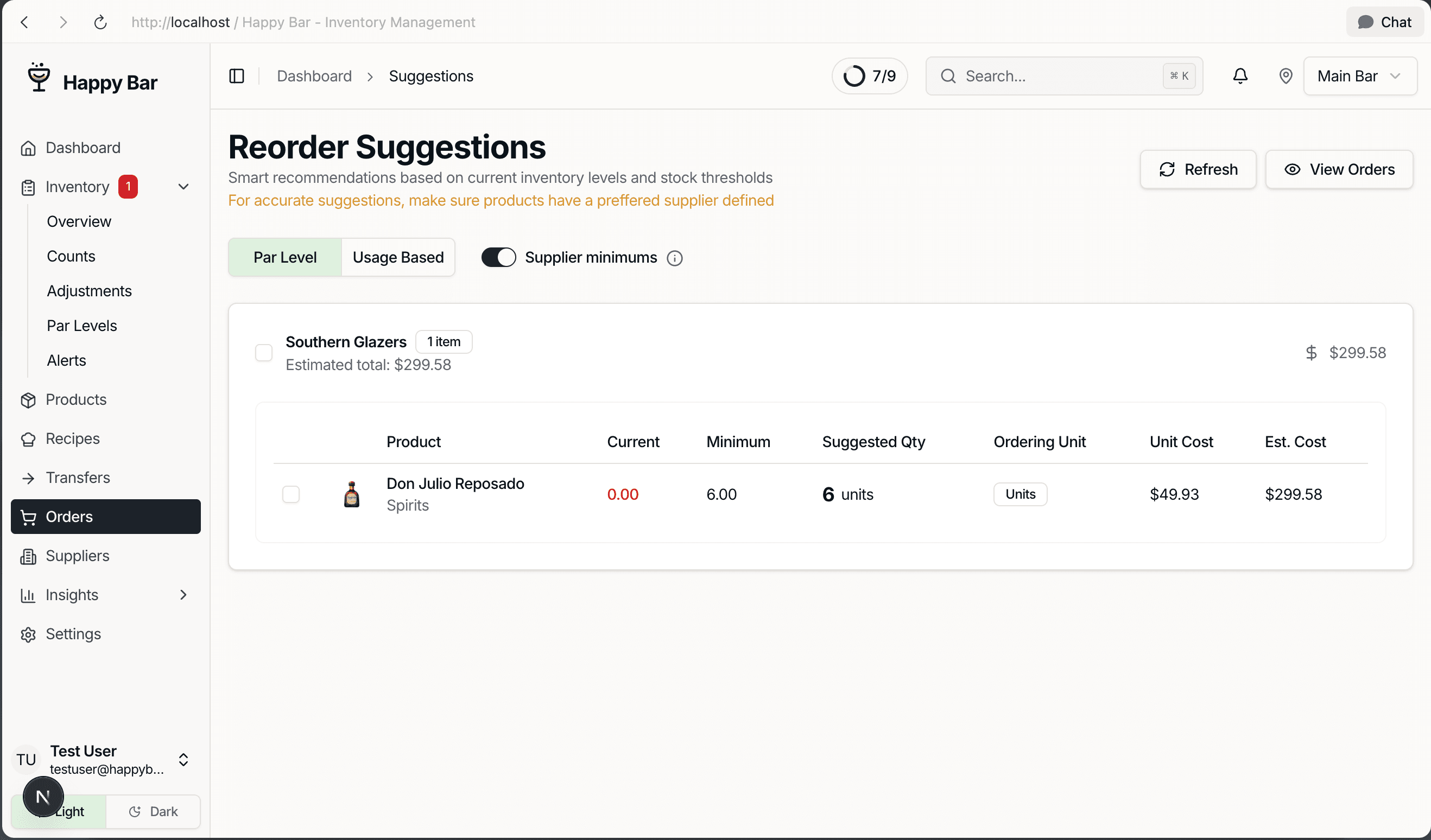Open the notifications bell
The width and height of the screenshot is (1431, 840).
[1239, 76]
